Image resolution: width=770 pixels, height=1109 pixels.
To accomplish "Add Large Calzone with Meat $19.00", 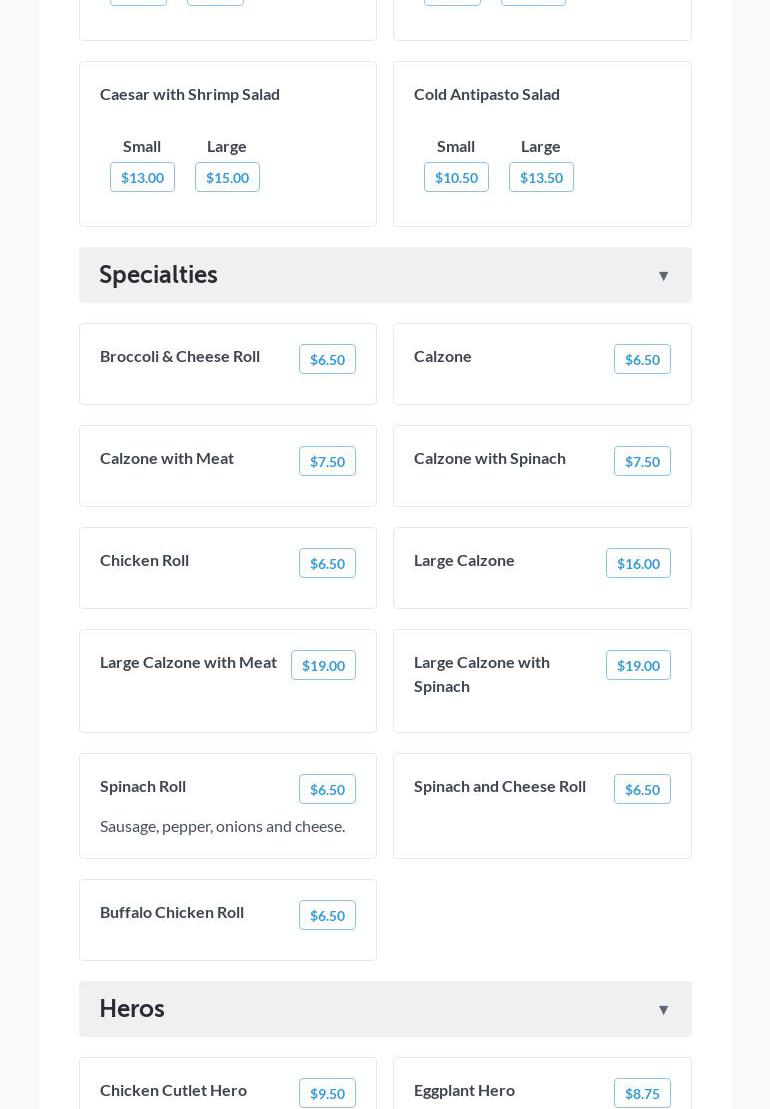I will pyautogui.click(x=323, y=665).
